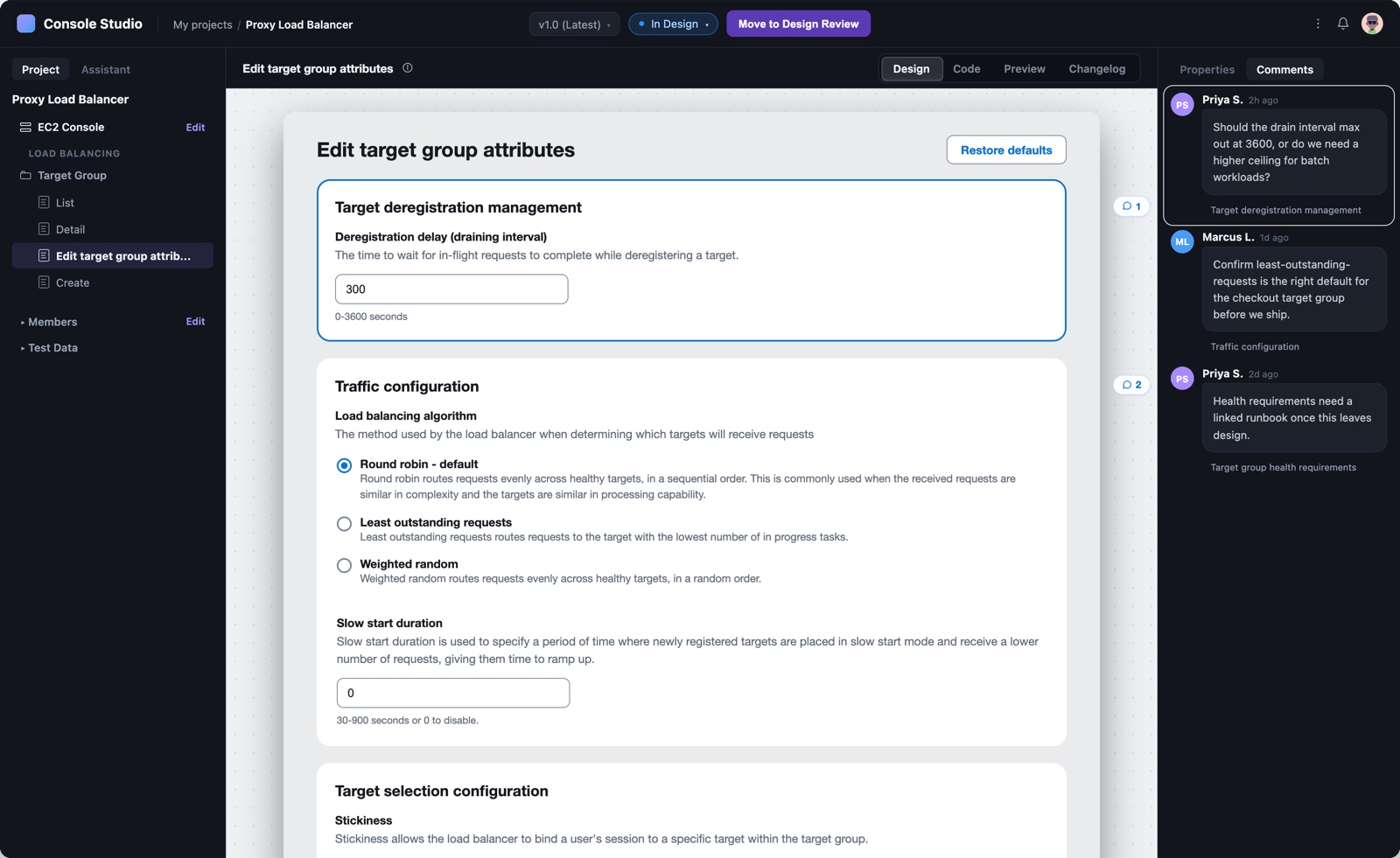Switch to the Changelog tab
The width and height of the screenshot is (1400, 858).
pyautogui.click(x=1097, y=69)
